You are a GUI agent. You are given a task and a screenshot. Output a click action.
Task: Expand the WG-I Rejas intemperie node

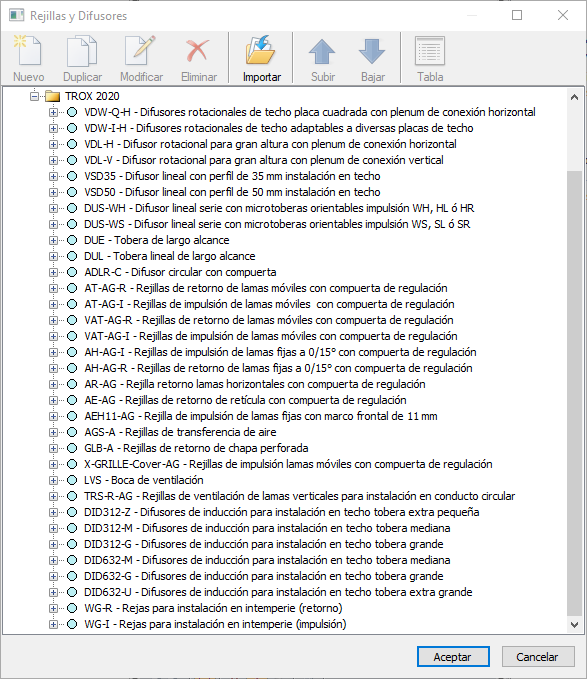(x=53, y=624)
